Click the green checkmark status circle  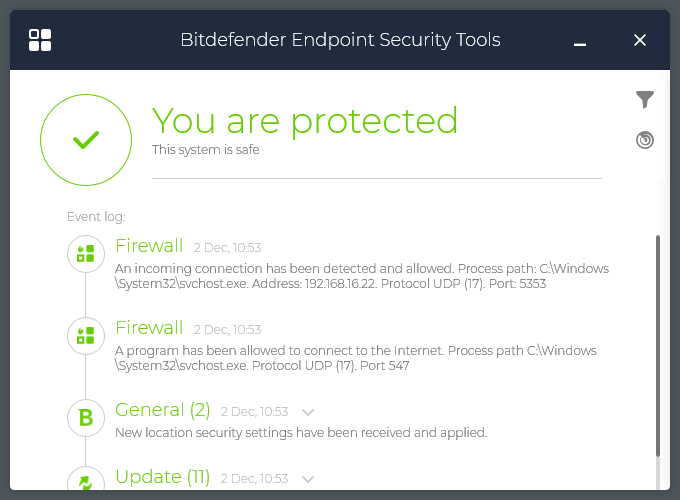[86, 140]
